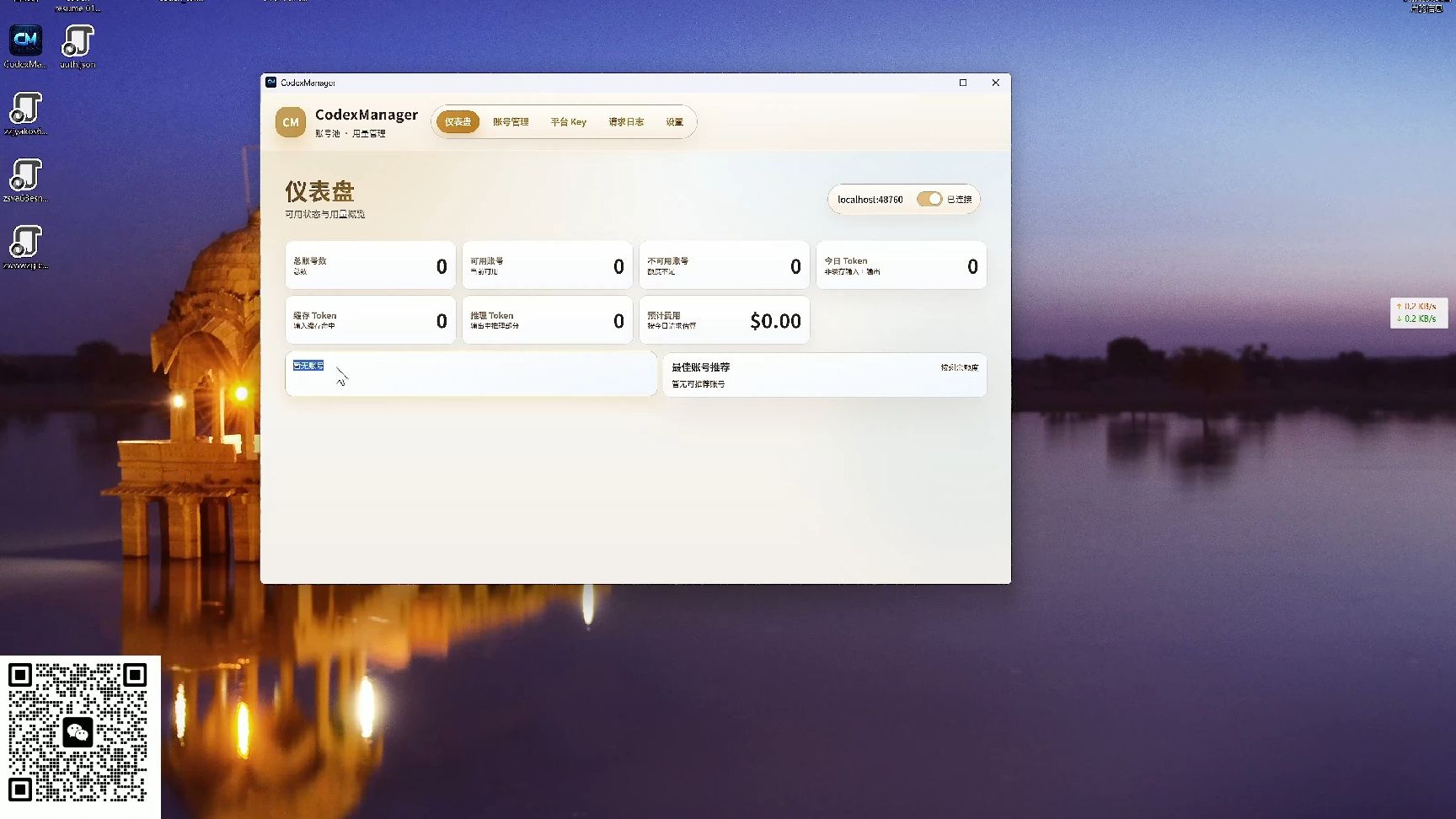Click the 缓存 Token stat card
This screenshot has height=819, width=1456.
coord(371,320)
